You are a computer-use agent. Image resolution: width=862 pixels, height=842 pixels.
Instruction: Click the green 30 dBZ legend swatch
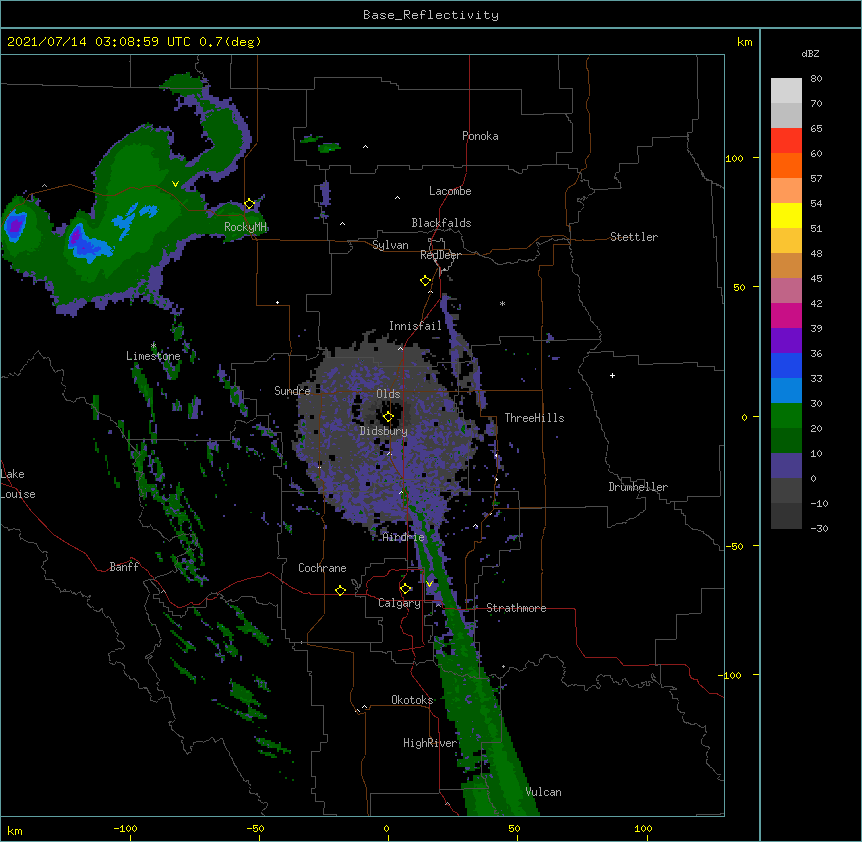pos(786,416)
